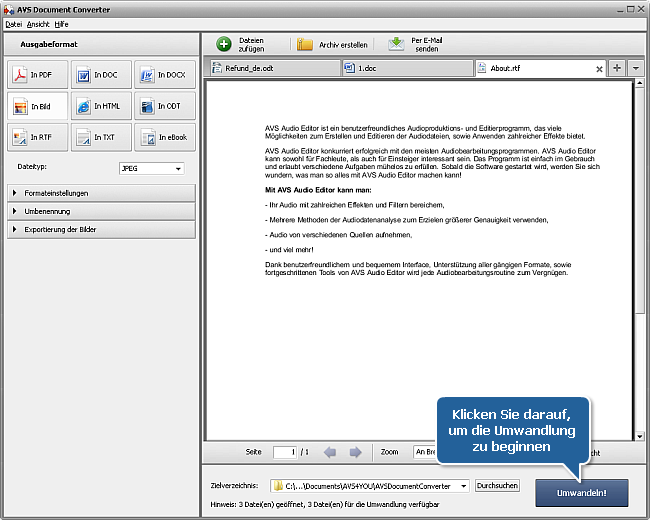Click the preview scrollbar up arrow
The width and height of the screenshot is (650, 520).
[639, 83]
